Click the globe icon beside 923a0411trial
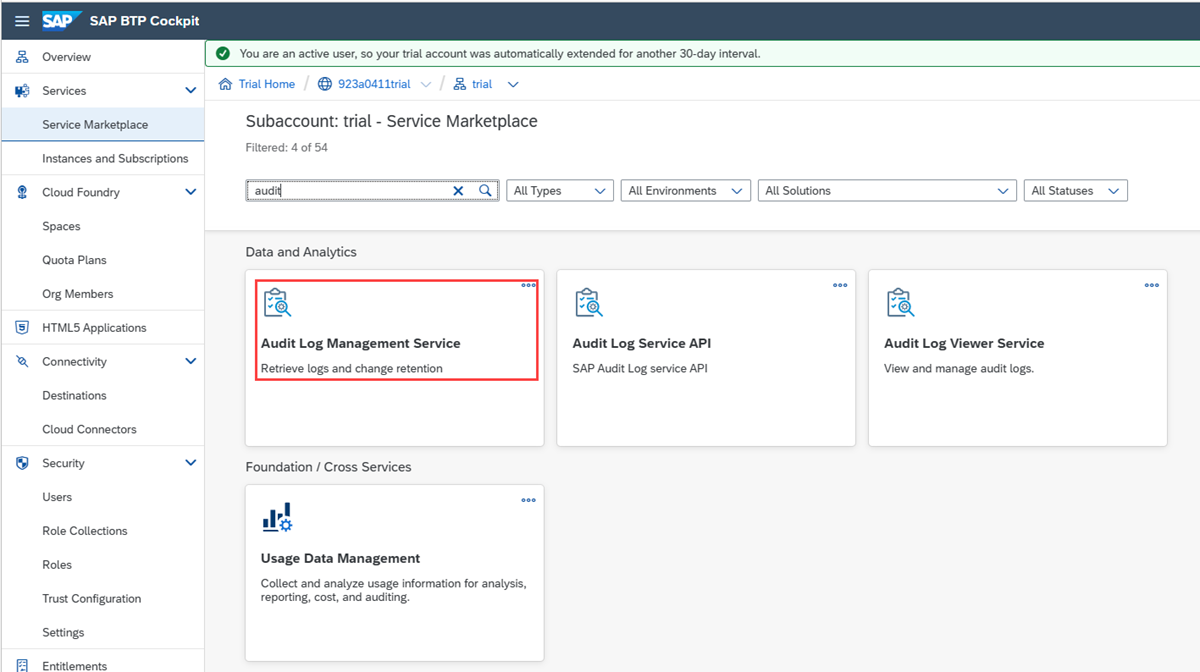Screen dimensions: 1200x672 pos(325,84)
